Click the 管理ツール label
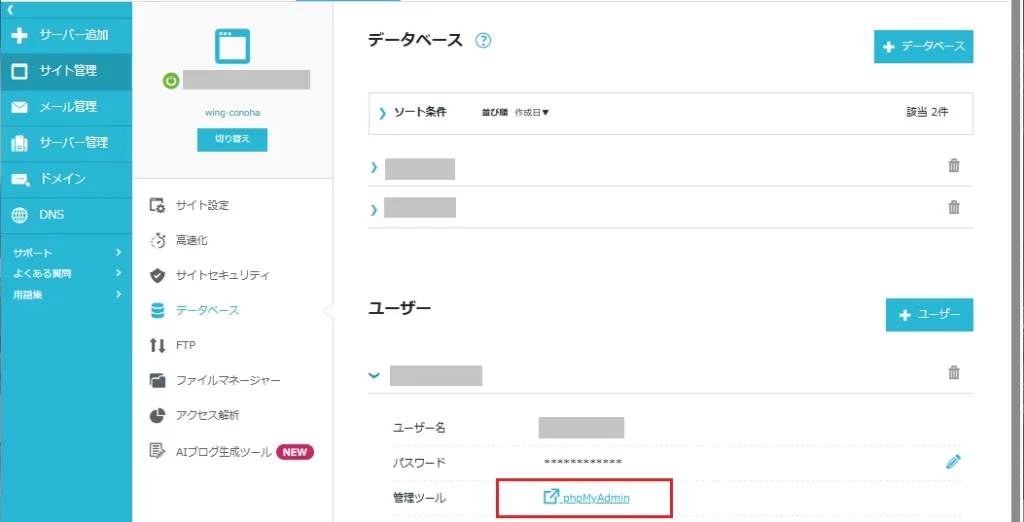The width and height of the screenshot is (1024, 522). (x=419, y=498)
